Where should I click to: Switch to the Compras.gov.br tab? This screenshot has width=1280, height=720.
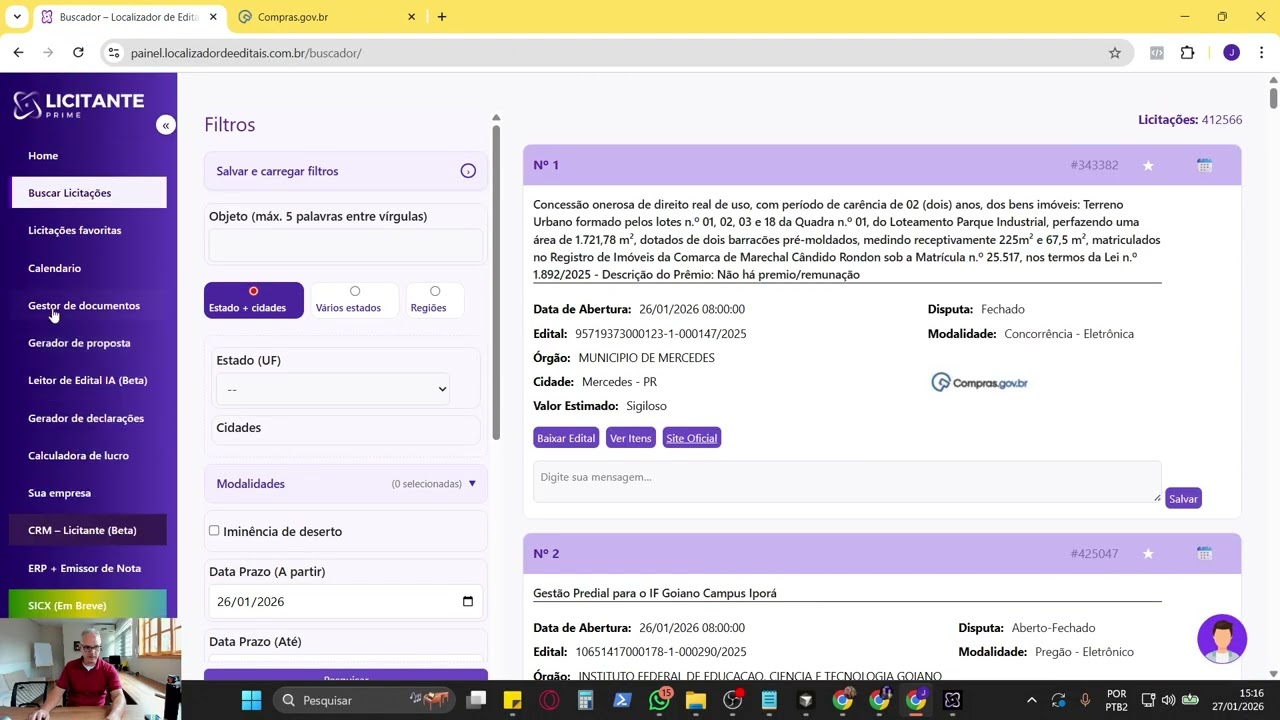pos(328,17)
